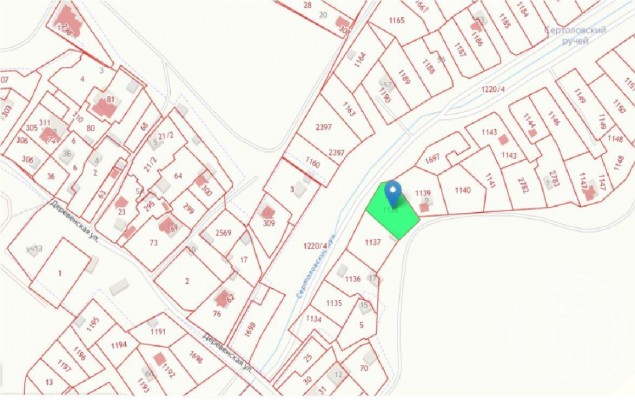
Task: Select the red building in parcel 81
Action: 104,108
